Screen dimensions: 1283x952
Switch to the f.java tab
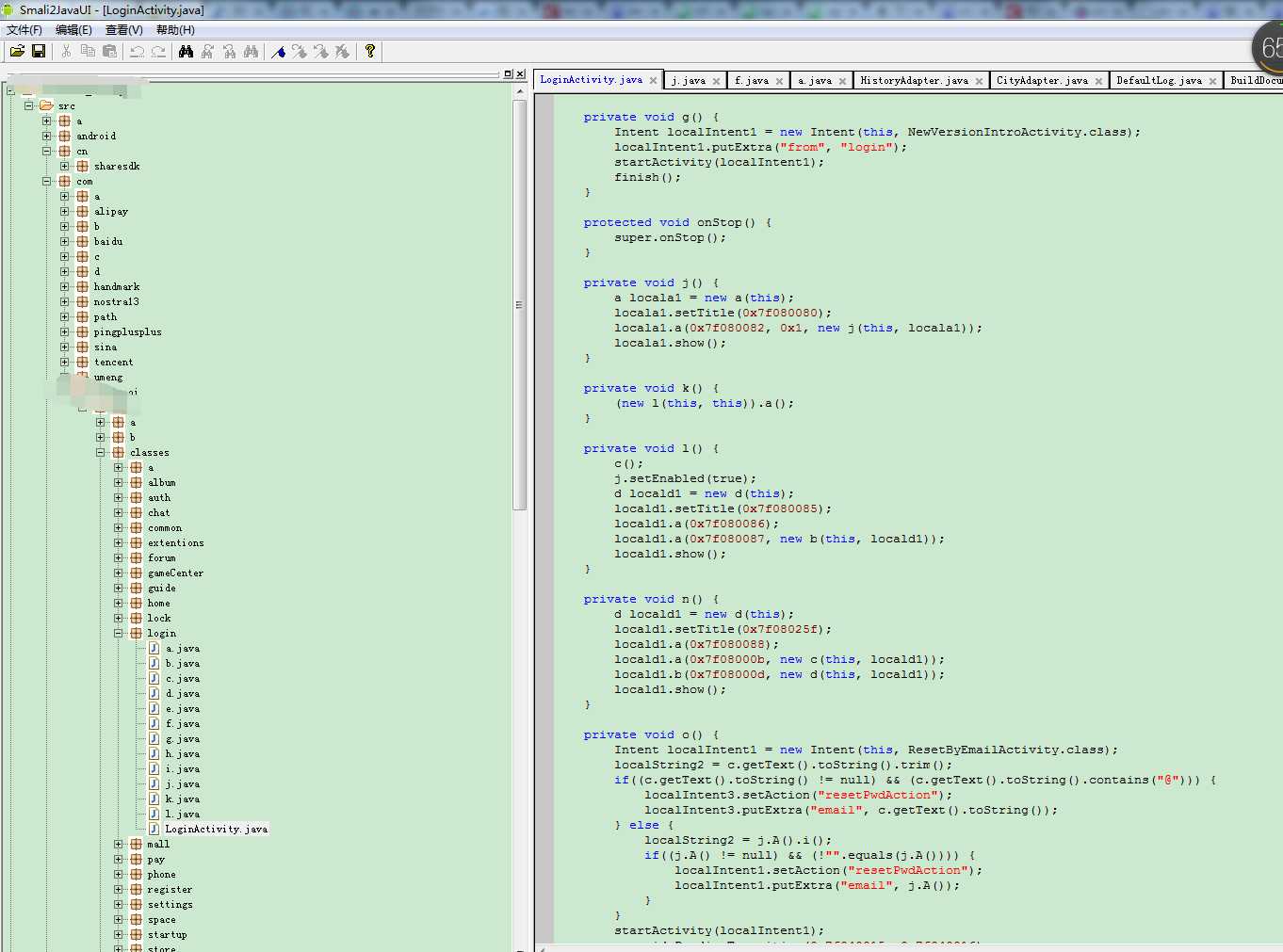click(x=752, y=81)
